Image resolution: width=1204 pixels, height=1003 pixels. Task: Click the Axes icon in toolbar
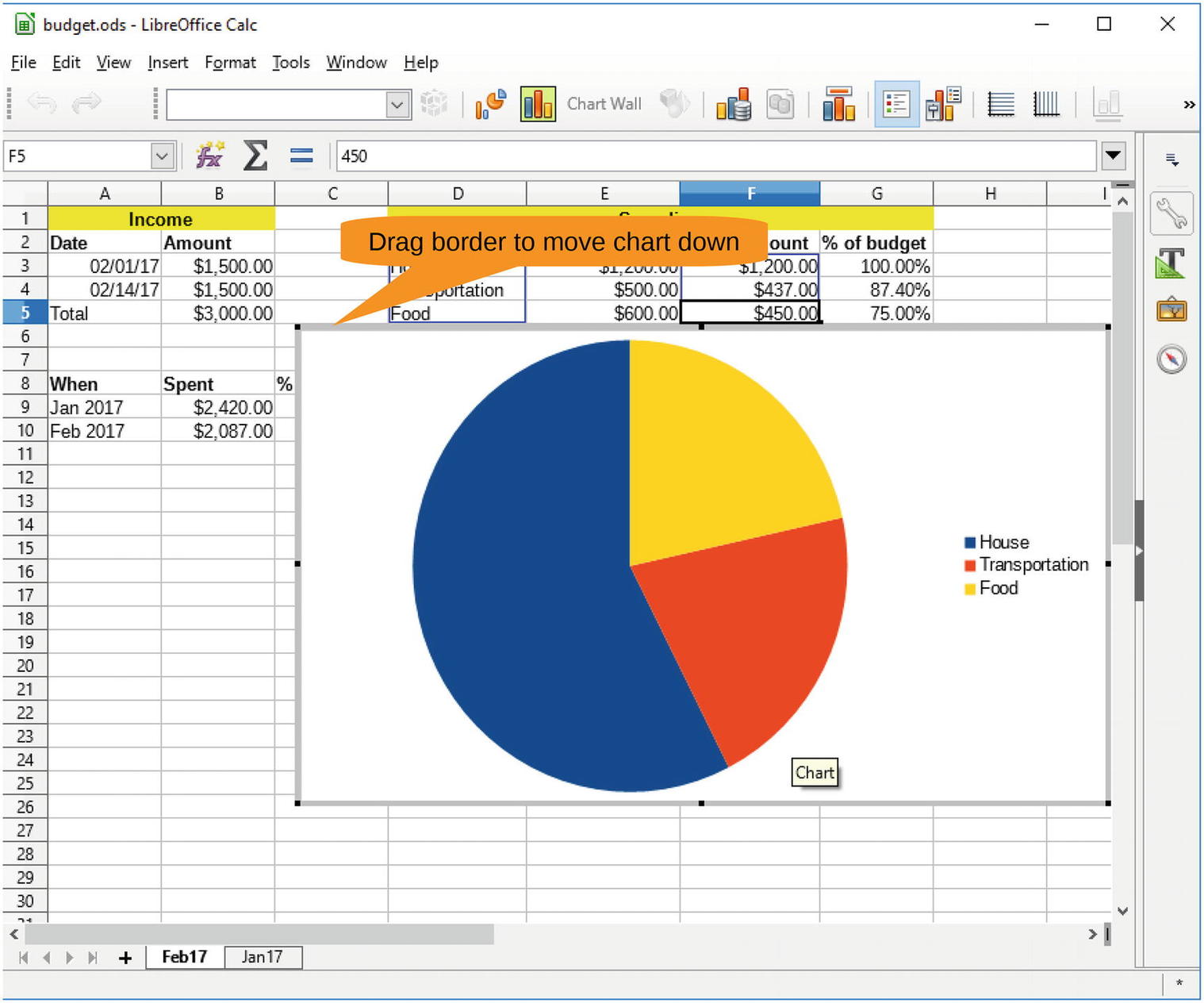[x=1107, y=104]
